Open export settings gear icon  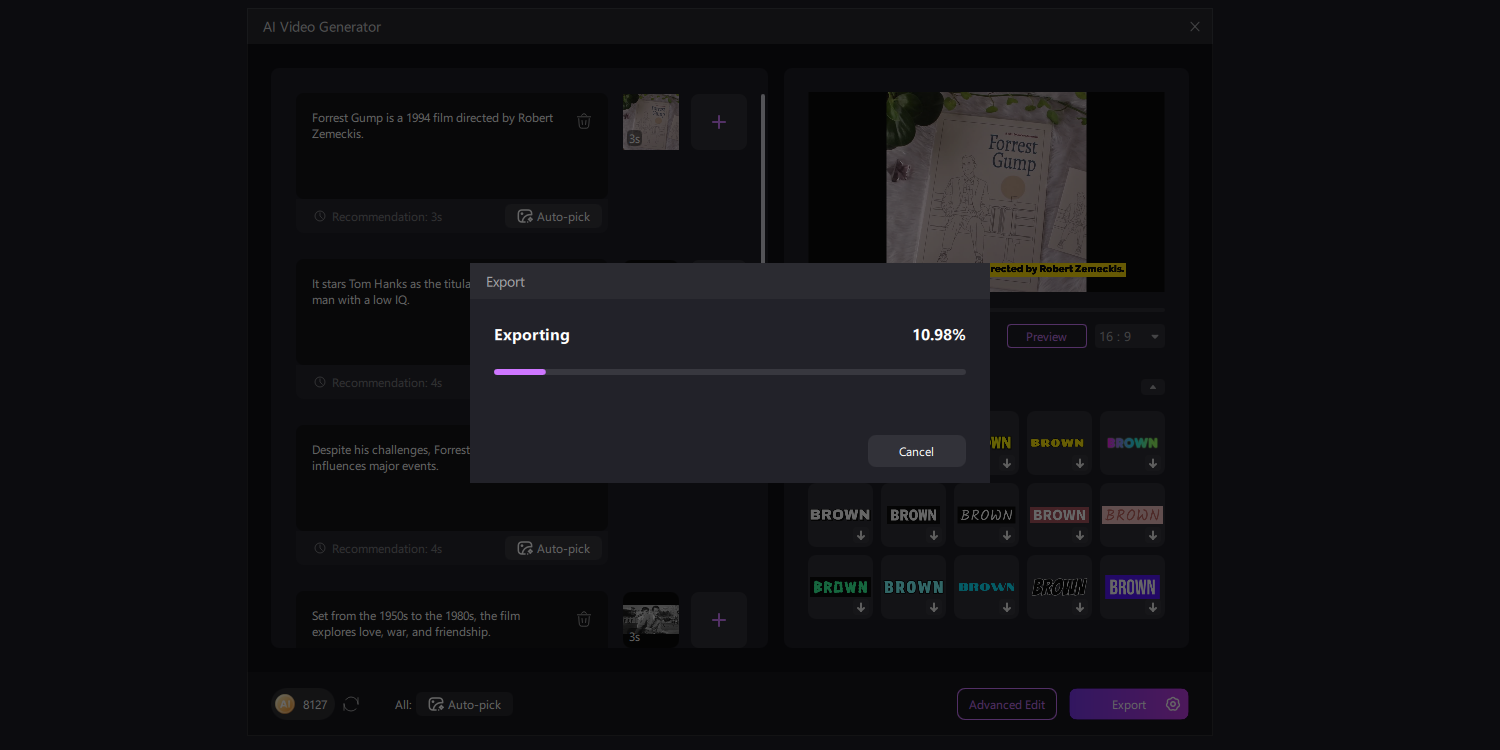point(1173,704)
